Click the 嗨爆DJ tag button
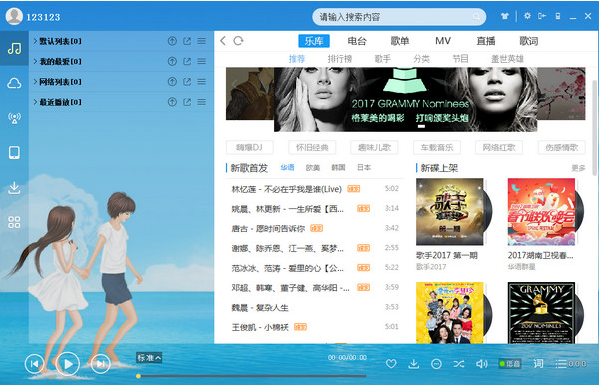This screenshot has width=599, height=386. coord(250,147)
